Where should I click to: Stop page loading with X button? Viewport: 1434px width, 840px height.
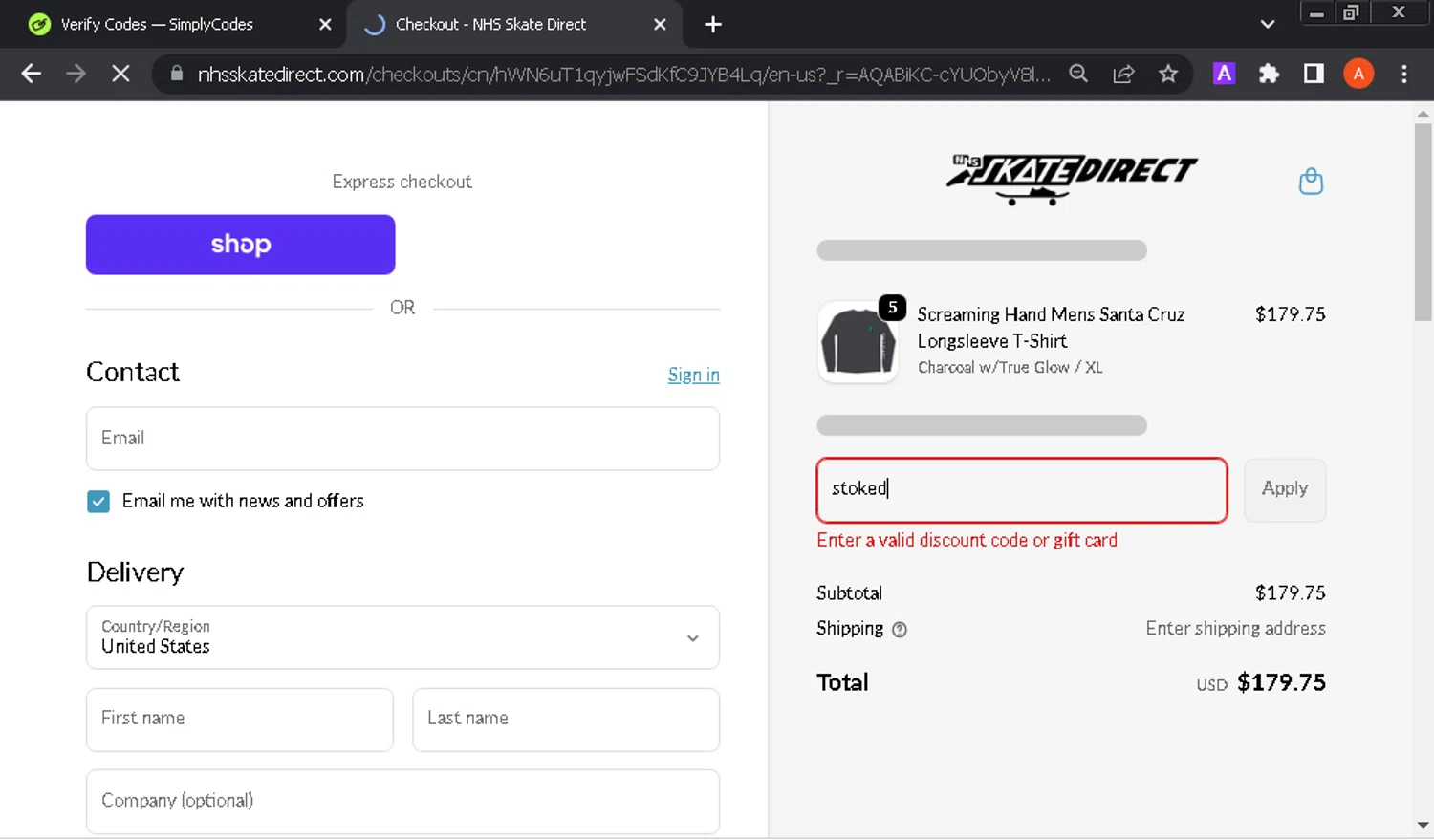pos(120,74)
